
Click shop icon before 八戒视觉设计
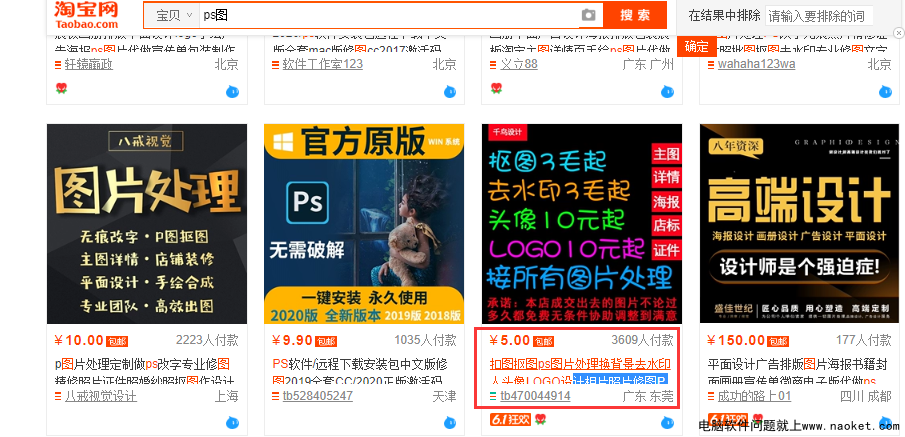(58, 397)
